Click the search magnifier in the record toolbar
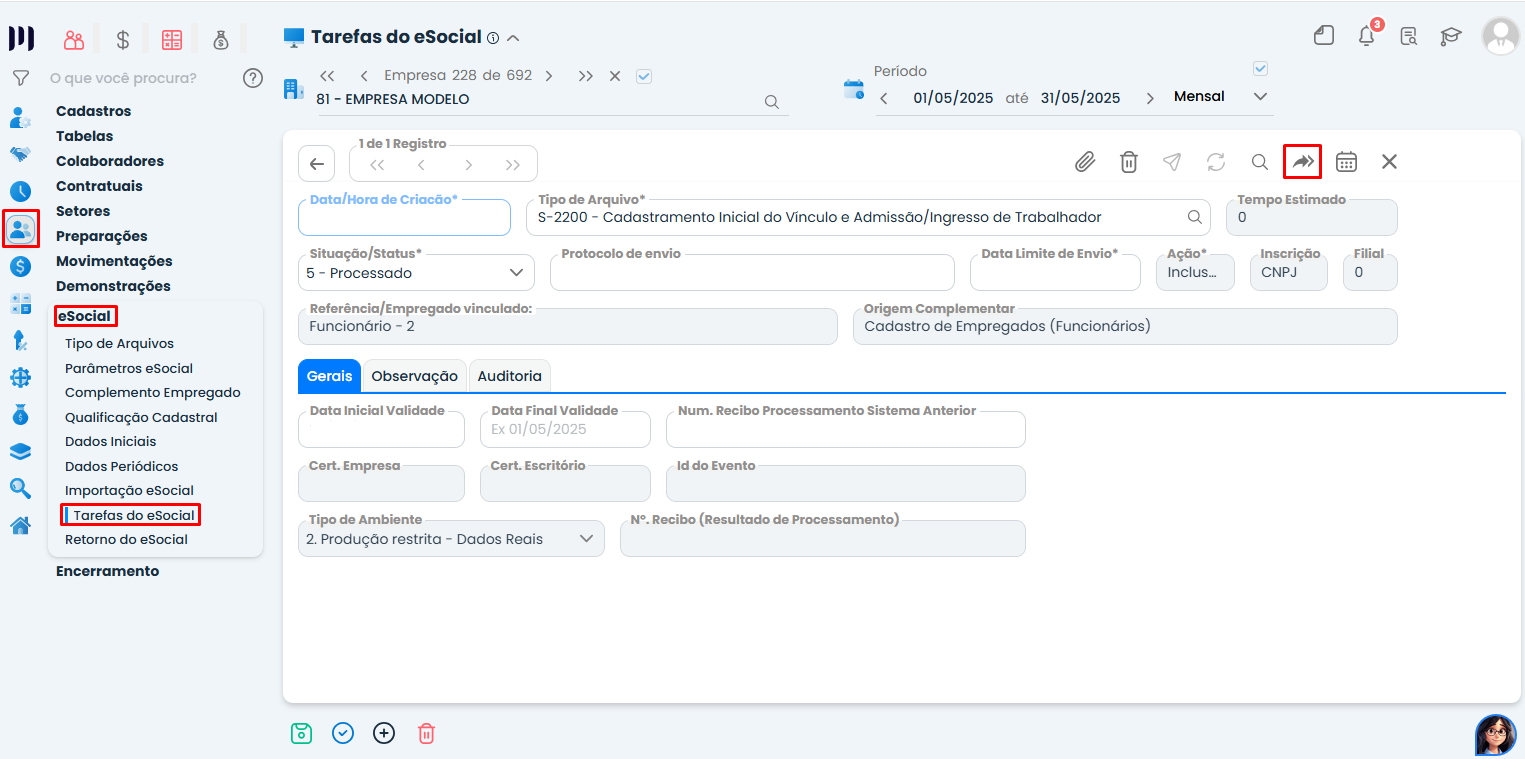Screen dimensions: 1525x759 tap(1260, 162)
